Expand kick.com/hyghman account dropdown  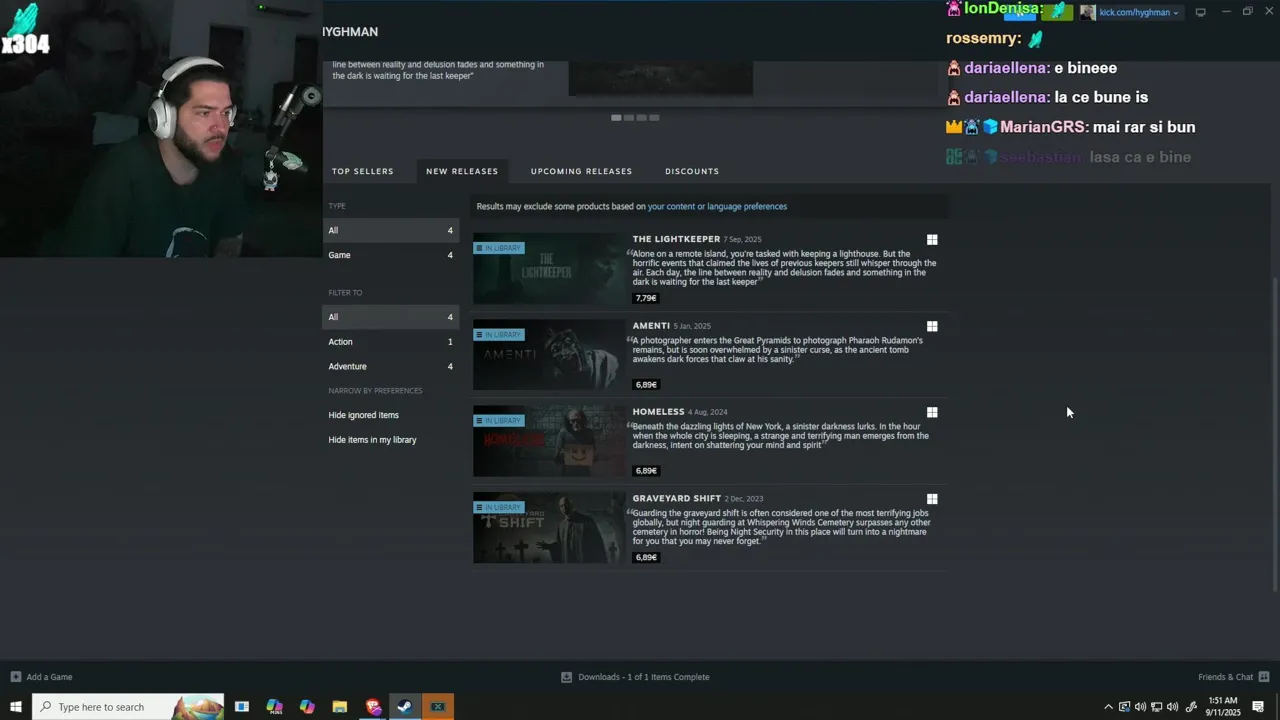1139,12
